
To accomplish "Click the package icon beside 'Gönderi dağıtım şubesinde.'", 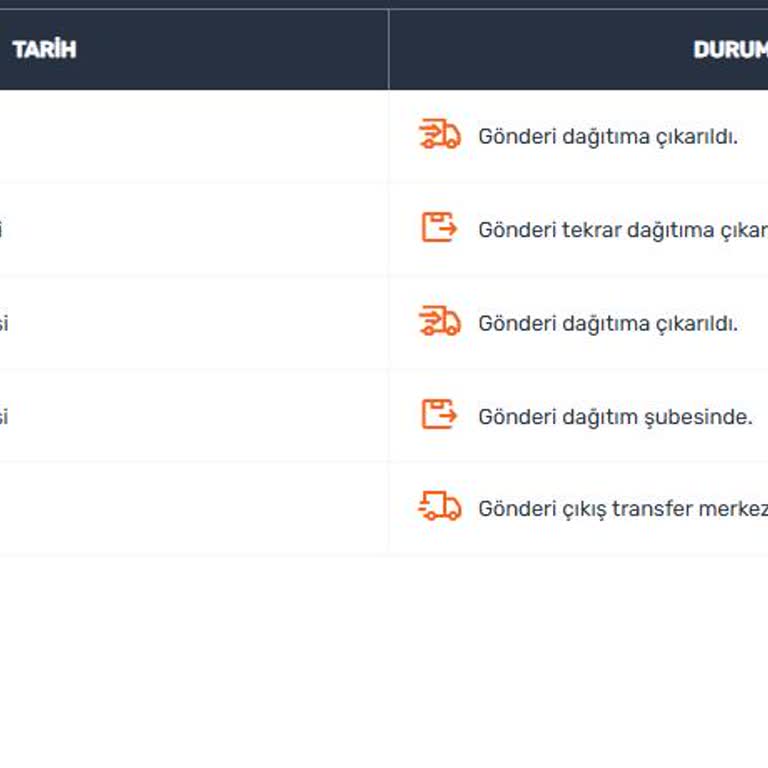I will [x=439, y=414].
